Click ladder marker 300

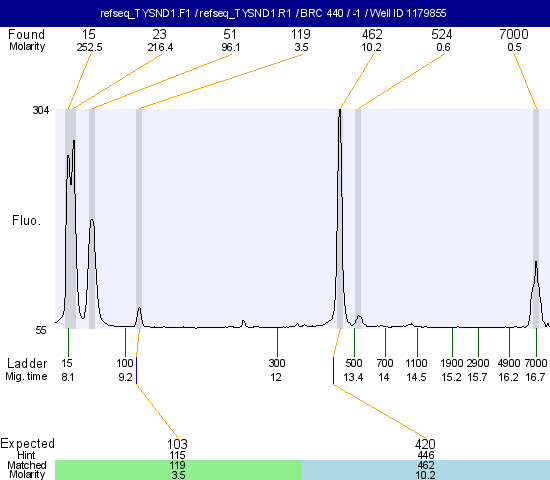[277, 363]
